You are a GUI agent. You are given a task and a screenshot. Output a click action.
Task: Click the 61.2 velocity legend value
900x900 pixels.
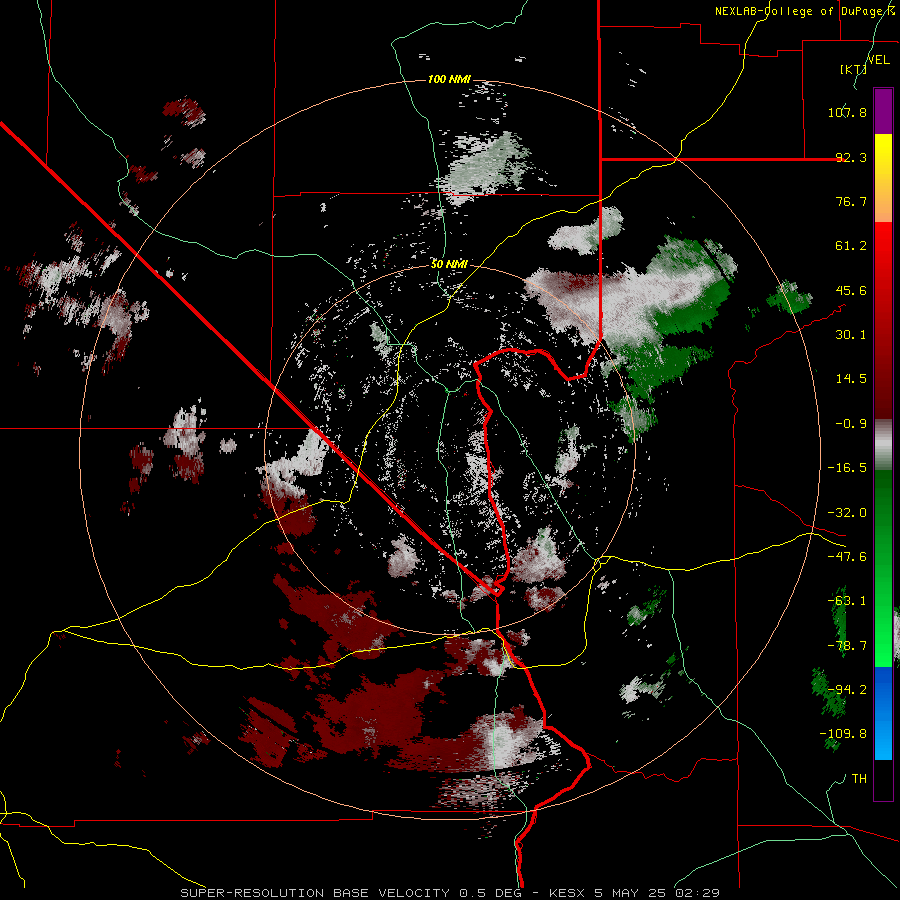[x=851, y=246]
